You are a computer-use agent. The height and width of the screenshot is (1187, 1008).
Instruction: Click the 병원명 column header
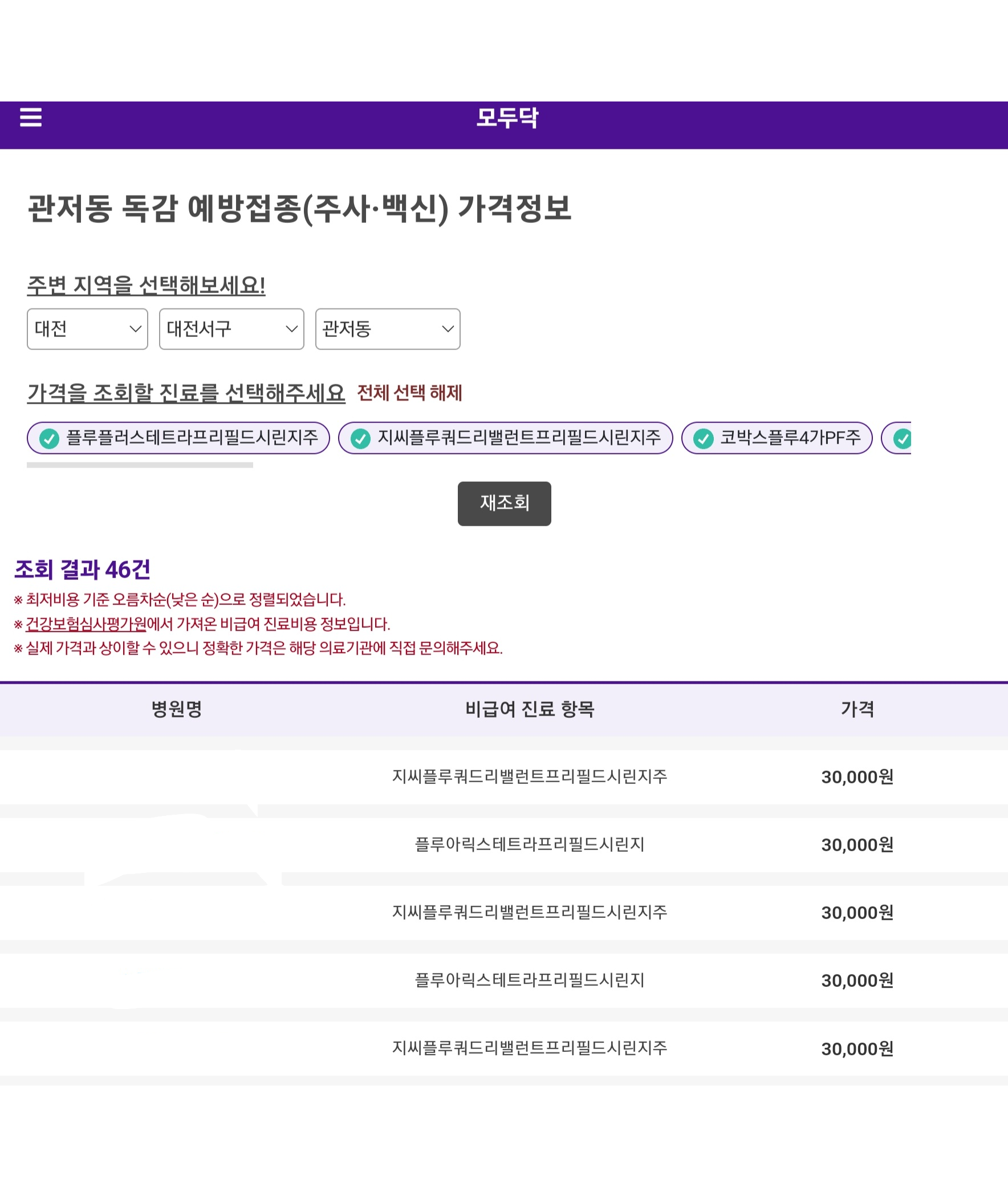click(177, 709)
